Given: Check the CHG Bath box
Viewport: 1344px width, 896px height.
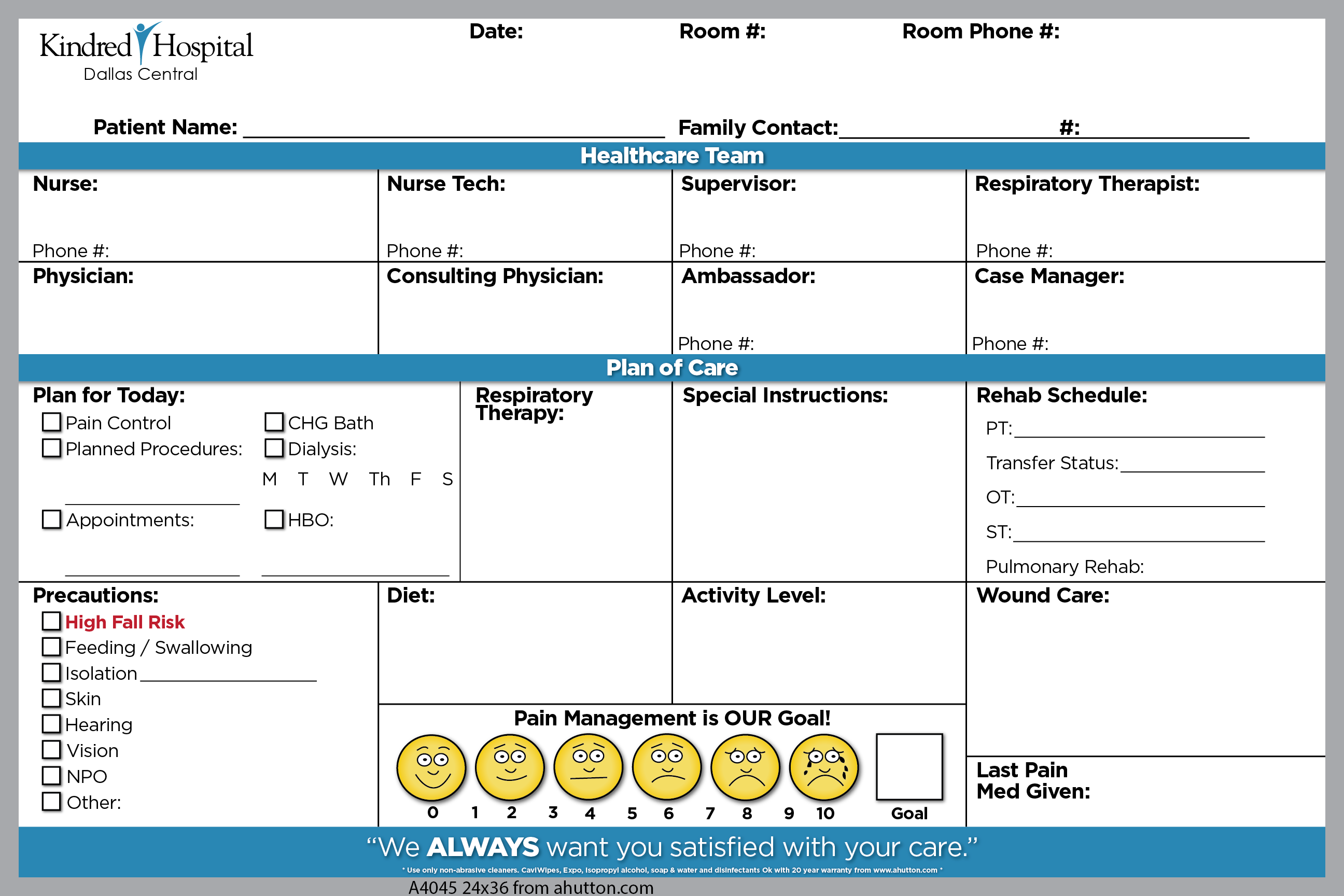Looking at the screenshot, I should [x=274, y=422].
